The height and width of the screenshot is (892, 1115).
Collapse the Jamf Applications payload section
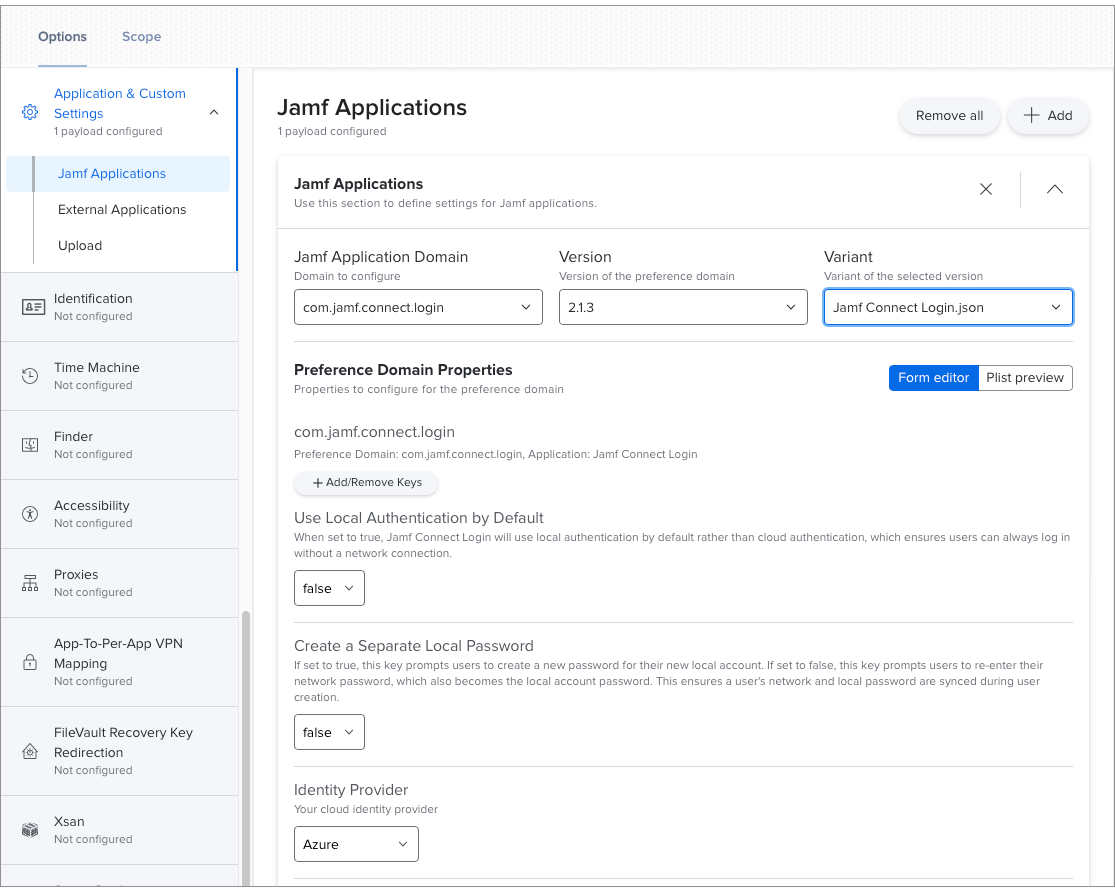click(1055, 189)
